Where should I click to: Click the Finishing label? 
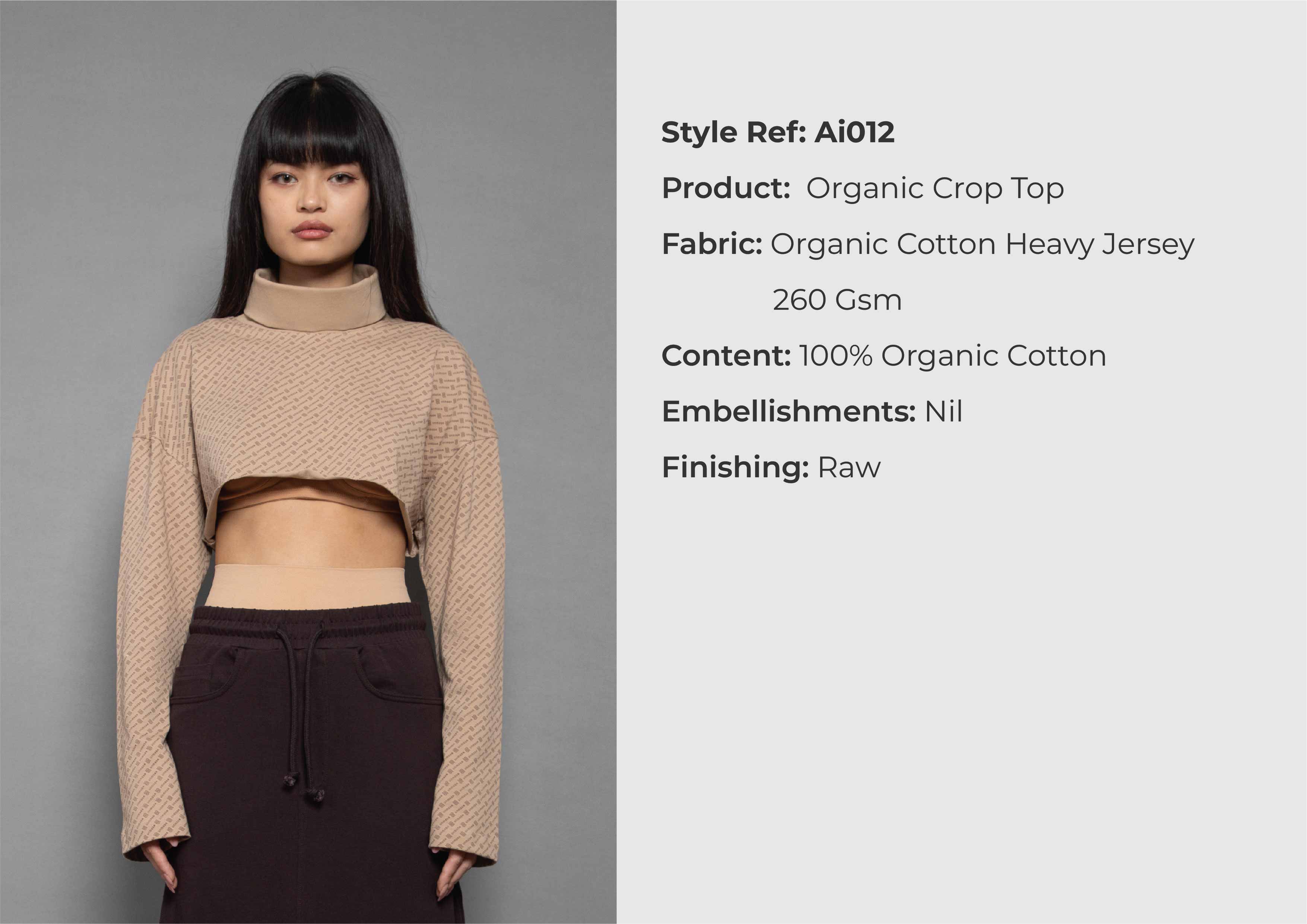point(735,468)
